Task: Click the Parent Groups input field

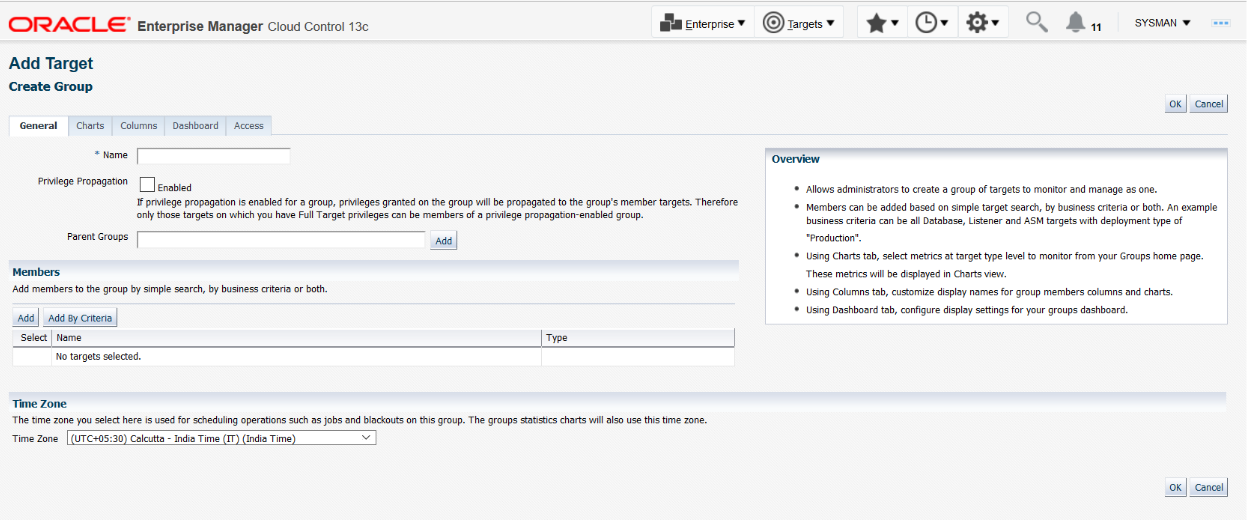Action: coord(282,240)
